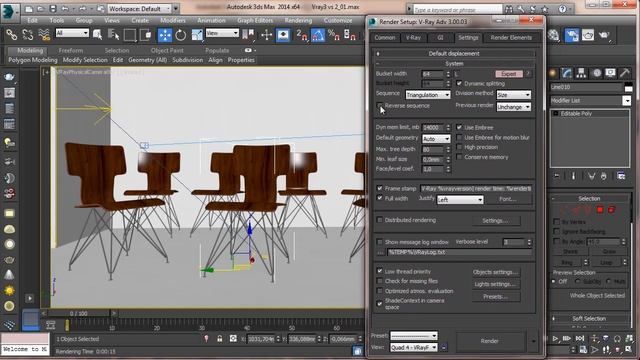Open the Utilities hammer panel tab
The image size is (640, 360).
[x=625, y=73]
